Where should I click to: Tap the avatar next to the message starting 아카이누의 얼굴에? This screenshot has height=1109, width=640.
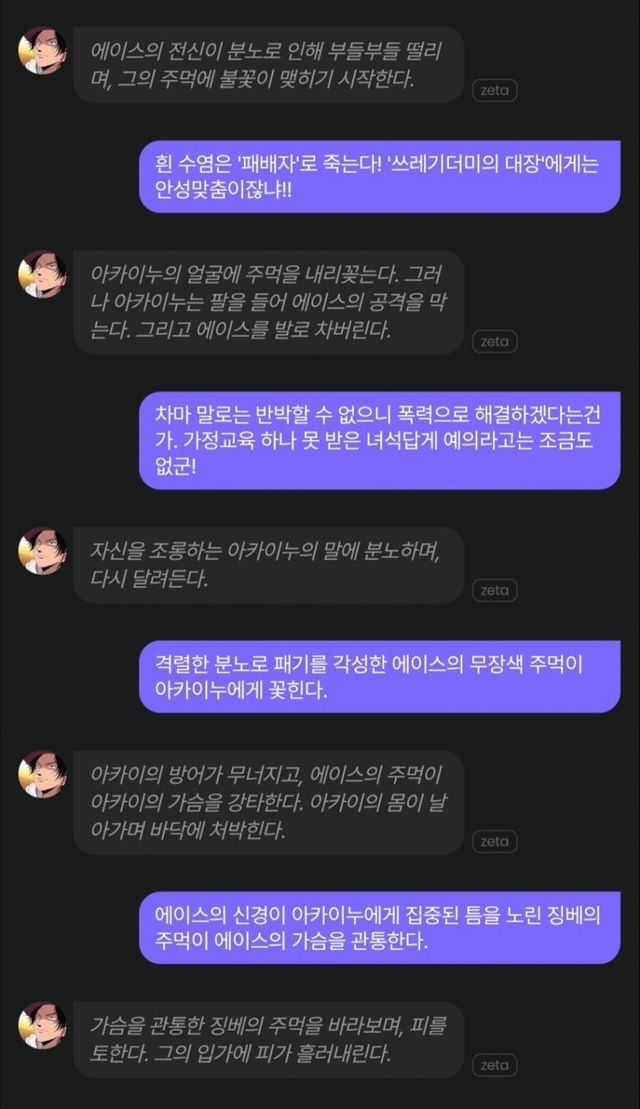42,274
